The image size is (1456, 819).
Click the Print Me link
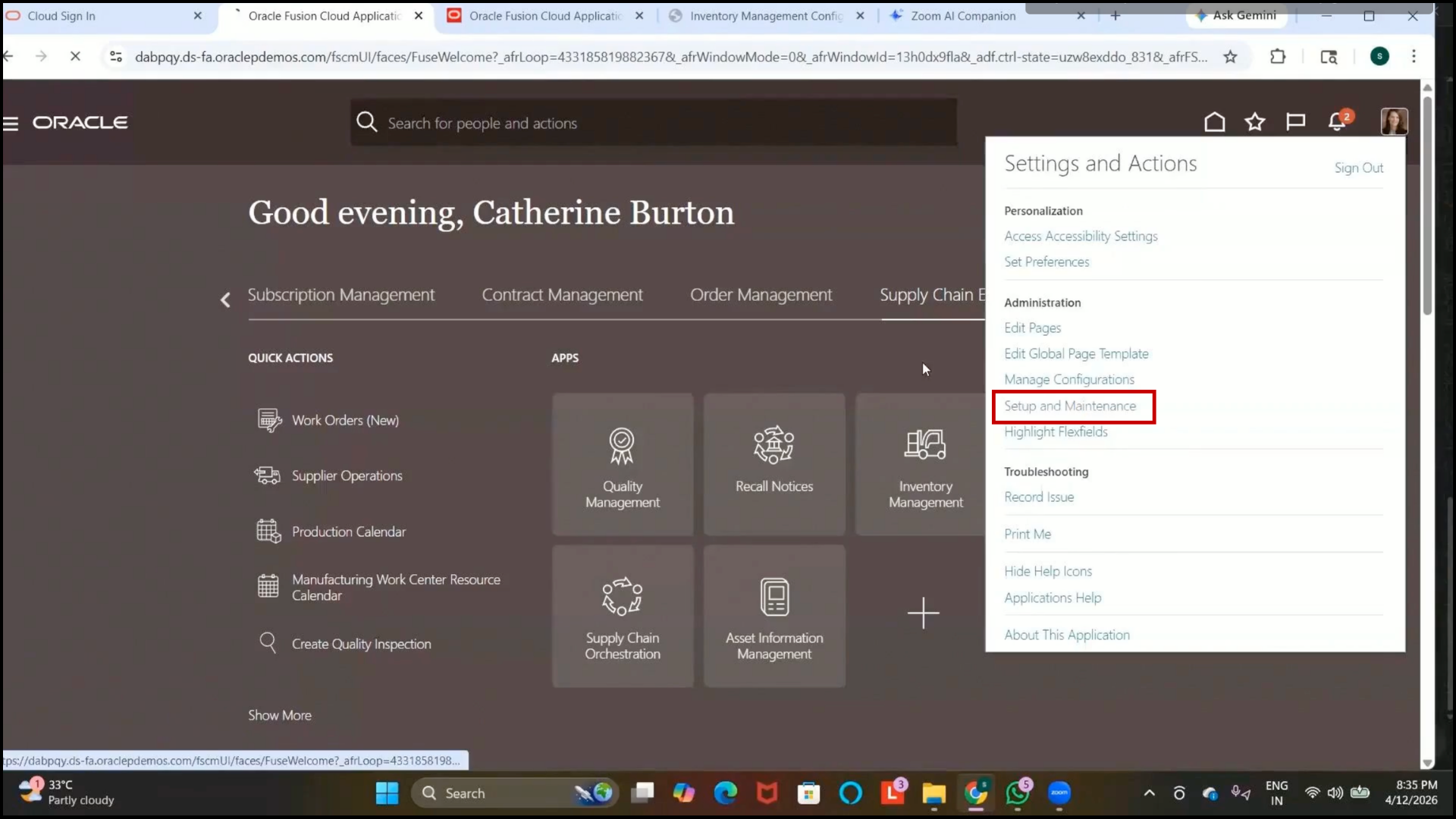[x=1028, y=534]
